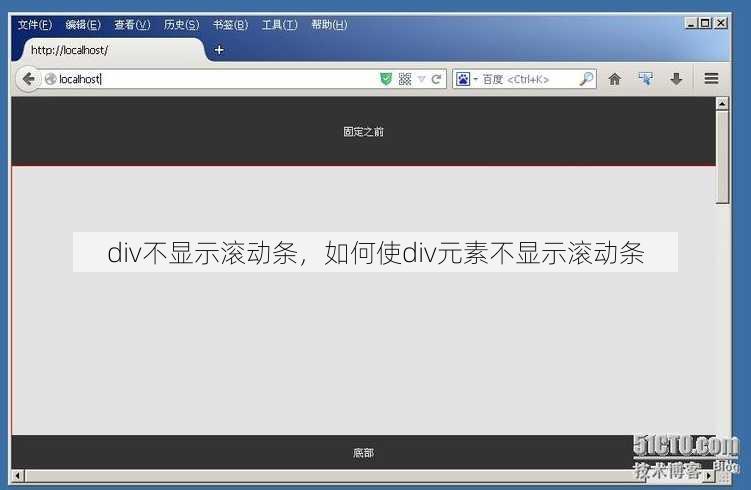Open the 帮助(H) menu

coord(329,24)
